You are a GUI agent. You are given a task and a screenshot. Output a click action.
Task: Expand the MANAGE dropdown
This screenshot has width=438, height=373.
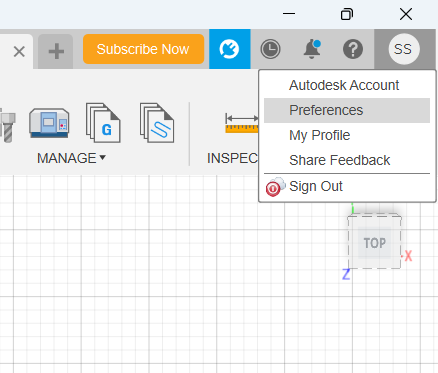pos(71,158)
